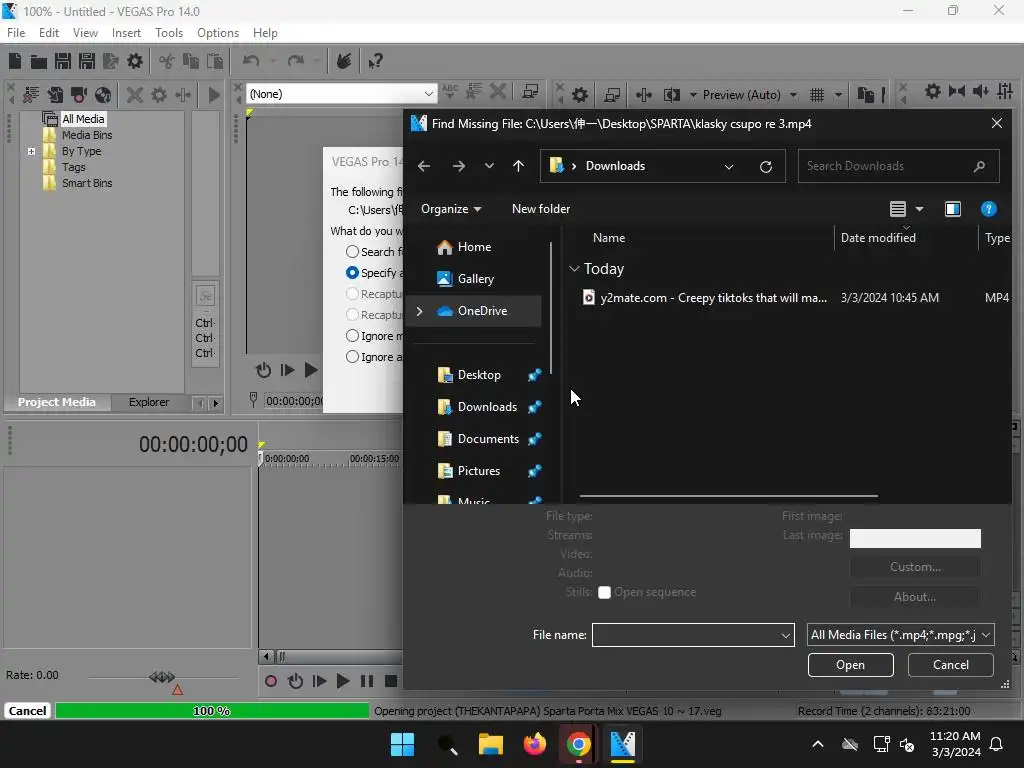Click the Windows Start button
This screenshot has width=1024, height=768.
tap(402, 744)
